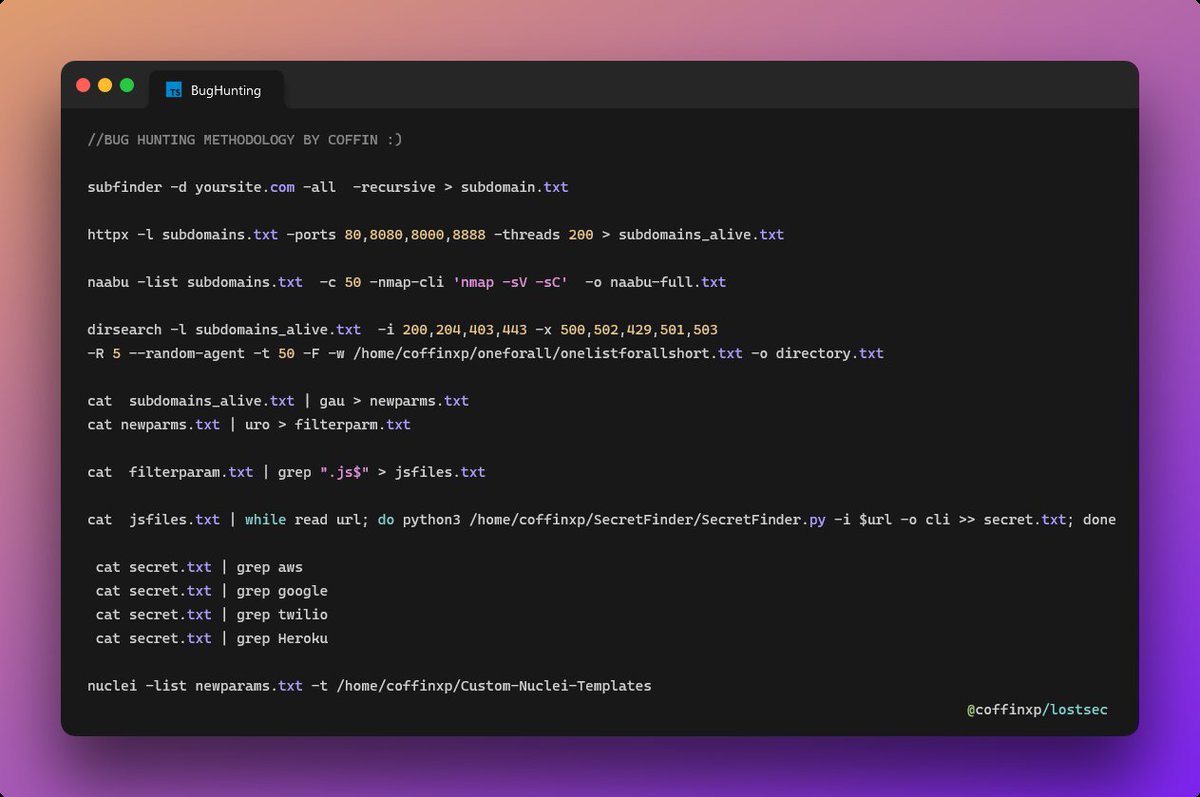
Task: Click the naabu -list command line
Action: point(407,282)
